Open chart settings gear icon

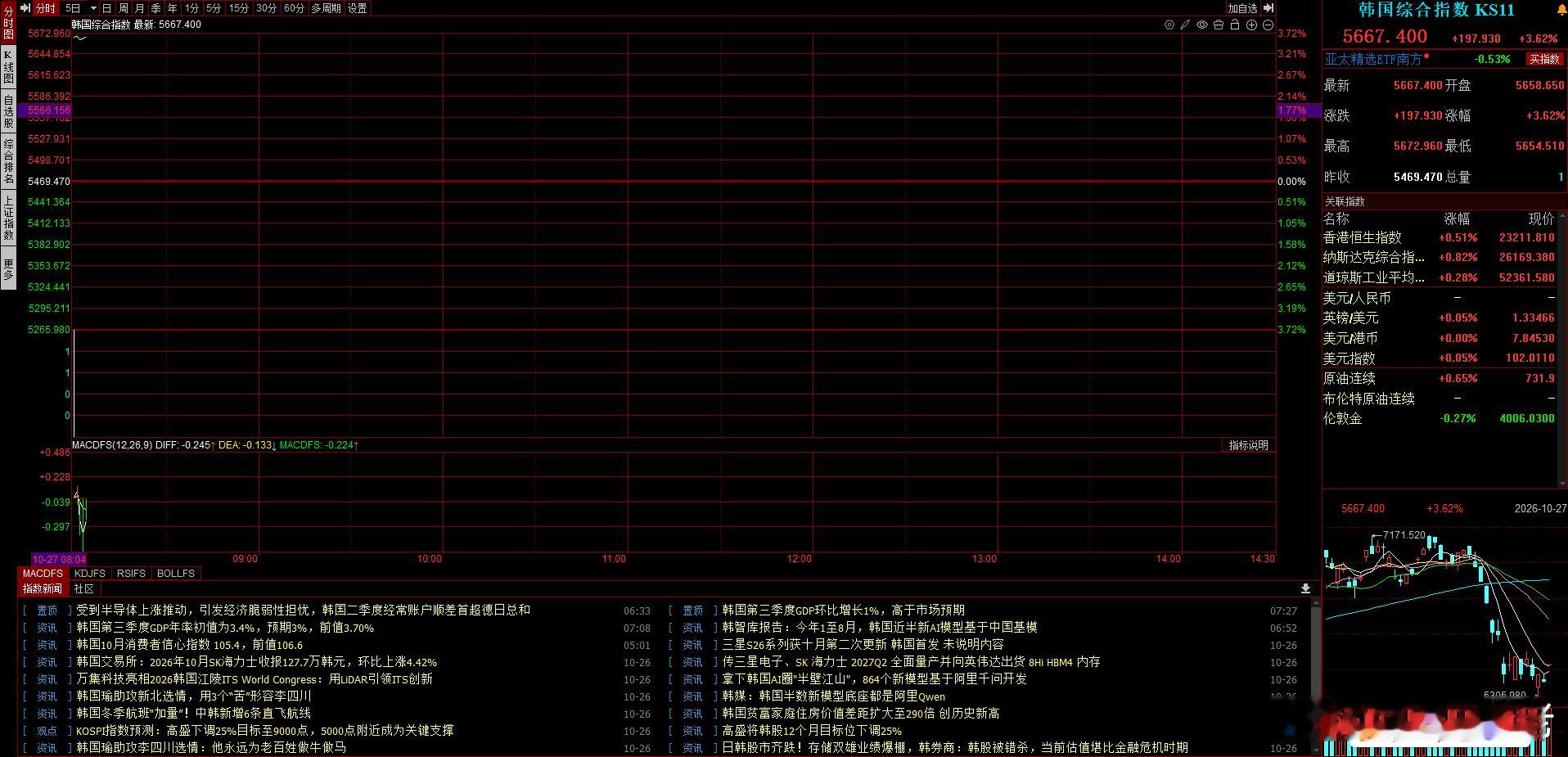[x=1169, y=25]
